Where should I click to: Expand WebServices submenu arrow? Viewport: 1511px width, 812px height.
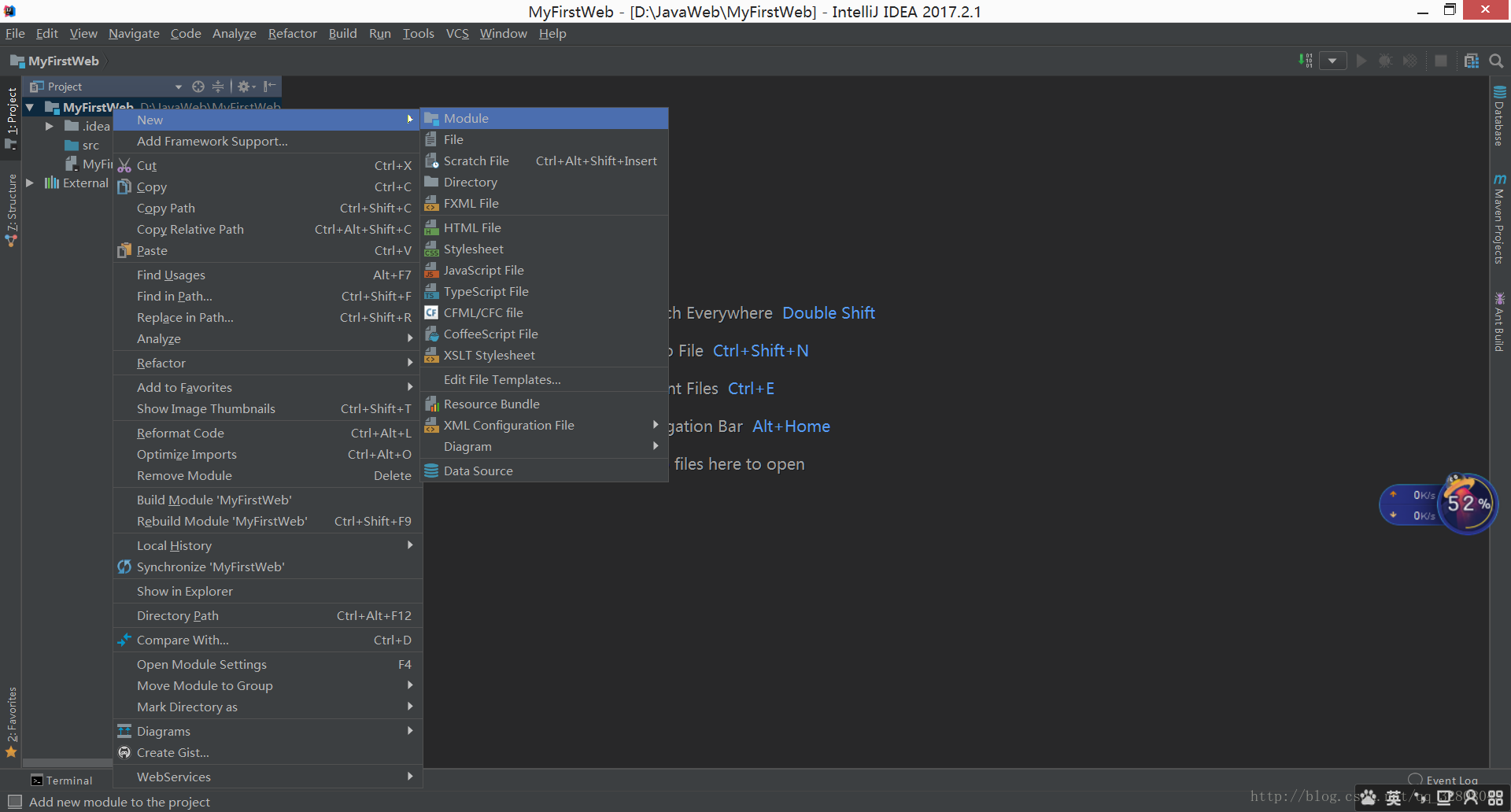coord(410,777)
